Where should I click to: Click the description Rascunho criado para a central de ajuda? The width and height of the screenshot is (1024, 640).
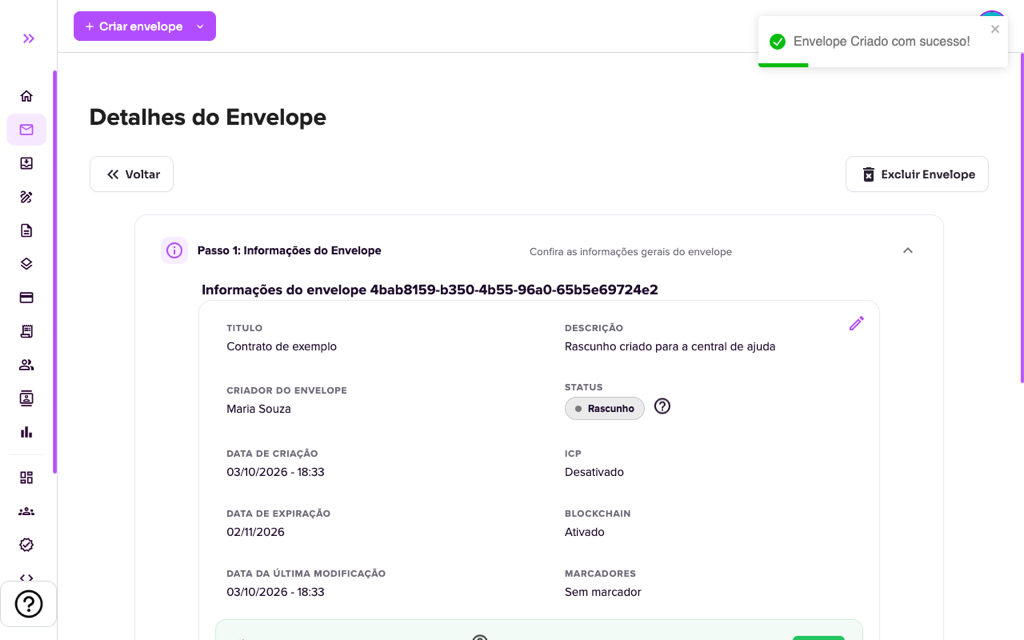point(670,347)
